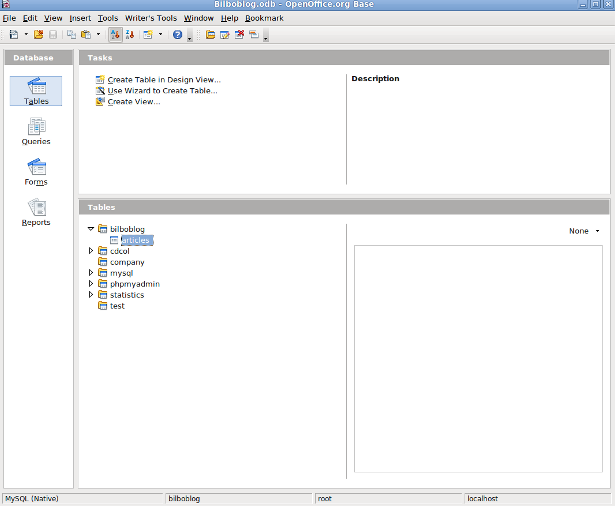Expand the phpmyadmin tree node
This screenshot has width=615, height=506.
[91, 284]
